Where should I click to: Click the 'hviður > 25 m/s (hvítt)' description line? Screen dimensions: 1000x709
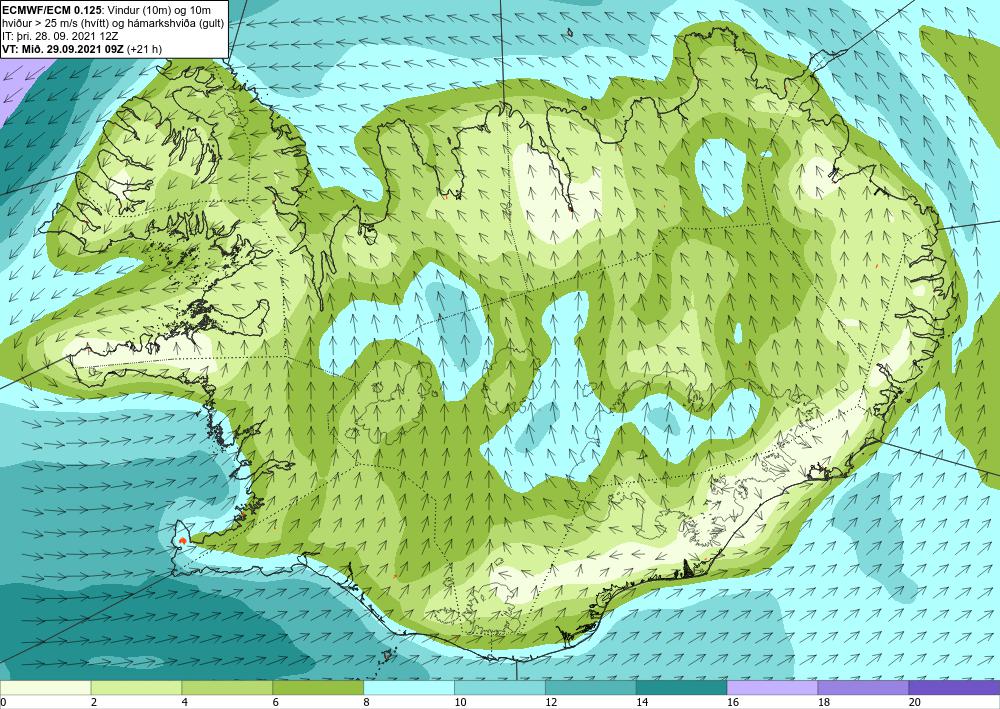pyautogui.click(x=53, y=23)
